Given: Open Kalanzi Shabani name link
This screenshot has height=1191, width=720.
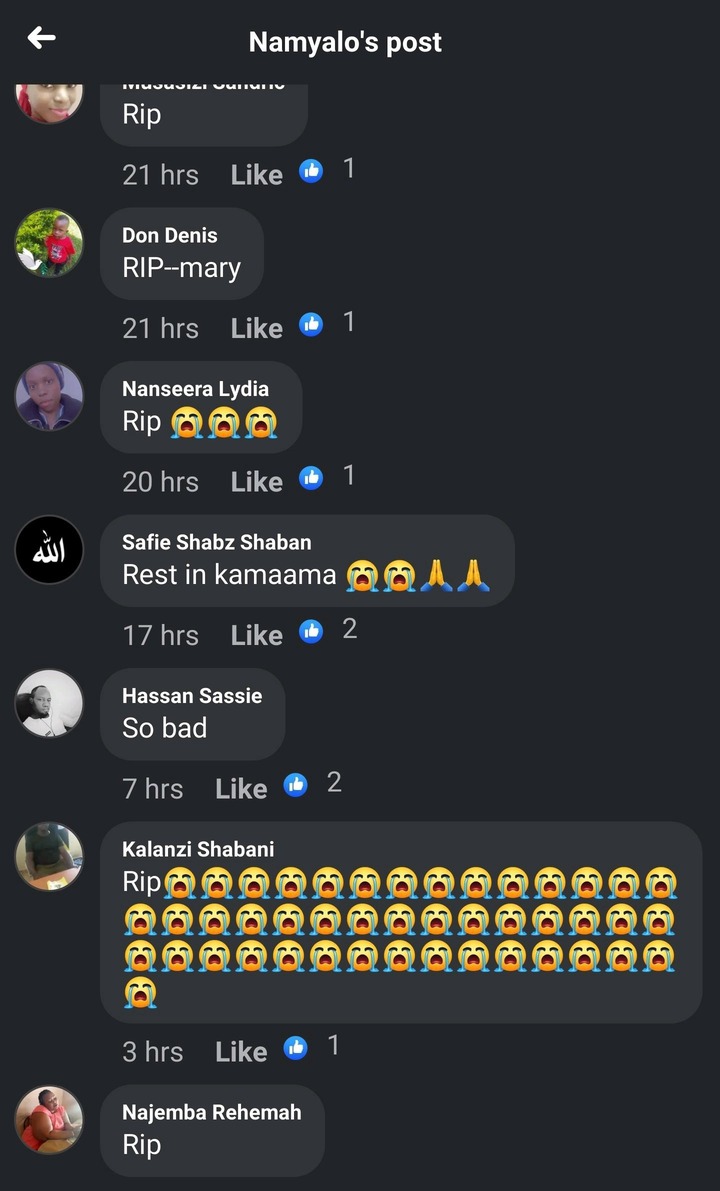Looking at the screenshot, I should (x=198, y=849).
